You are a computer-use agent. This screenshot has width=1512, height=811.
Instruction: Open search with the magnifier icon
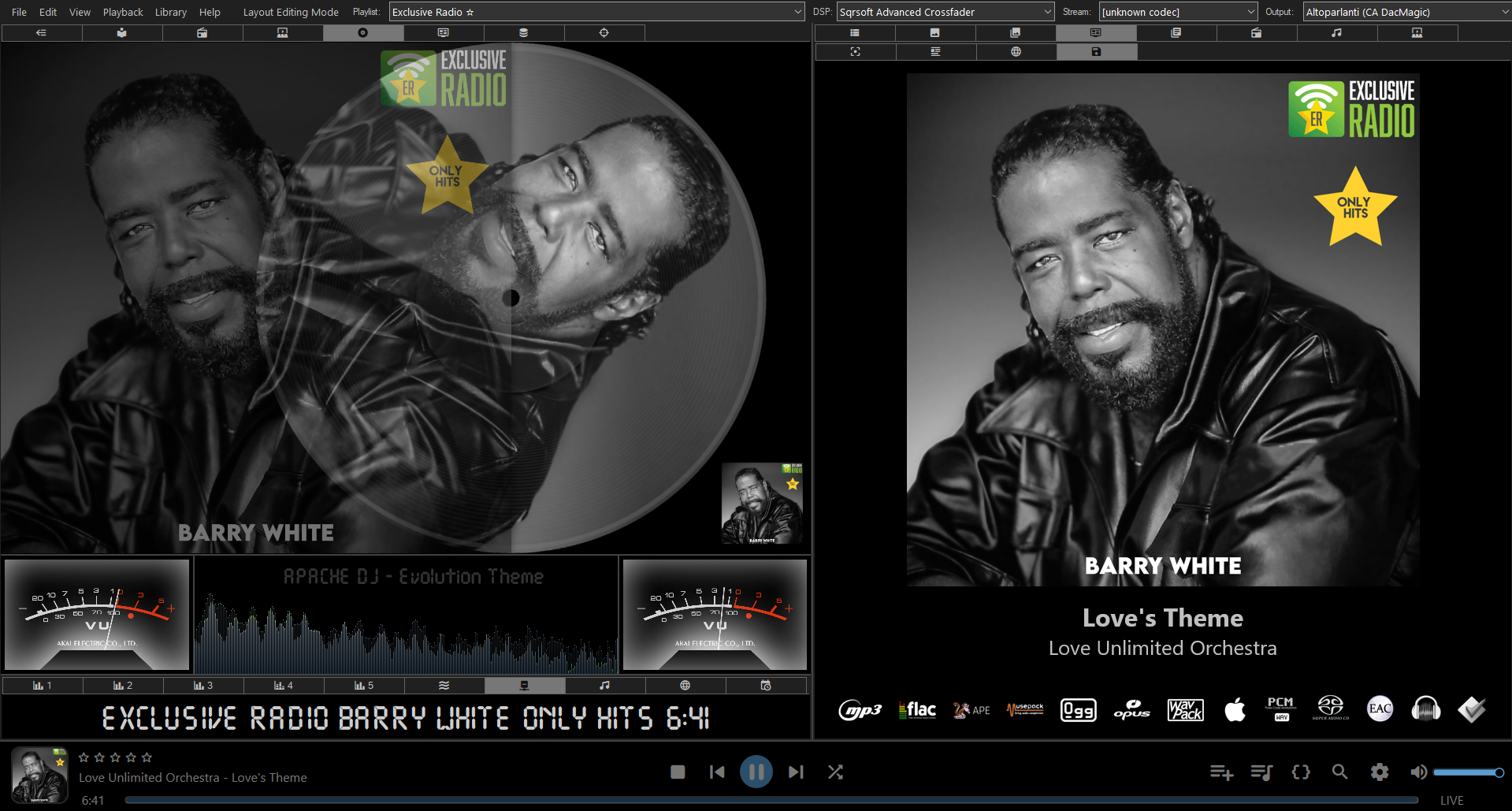(x=1339, y=772)
